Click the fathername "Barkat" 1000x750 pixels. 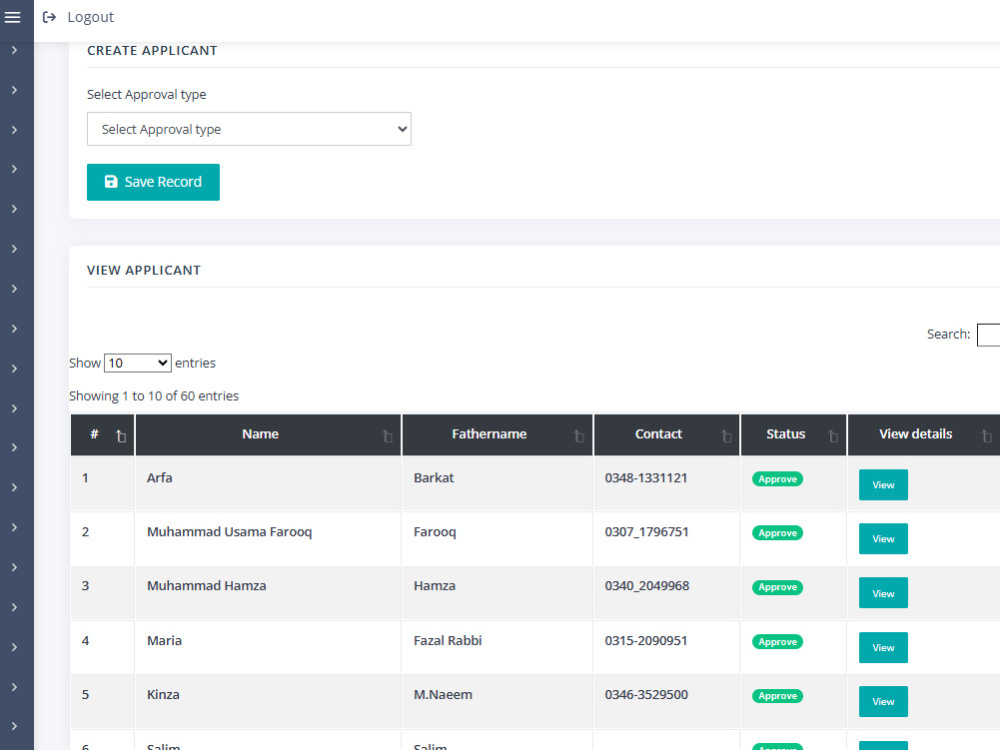(434, 478)
